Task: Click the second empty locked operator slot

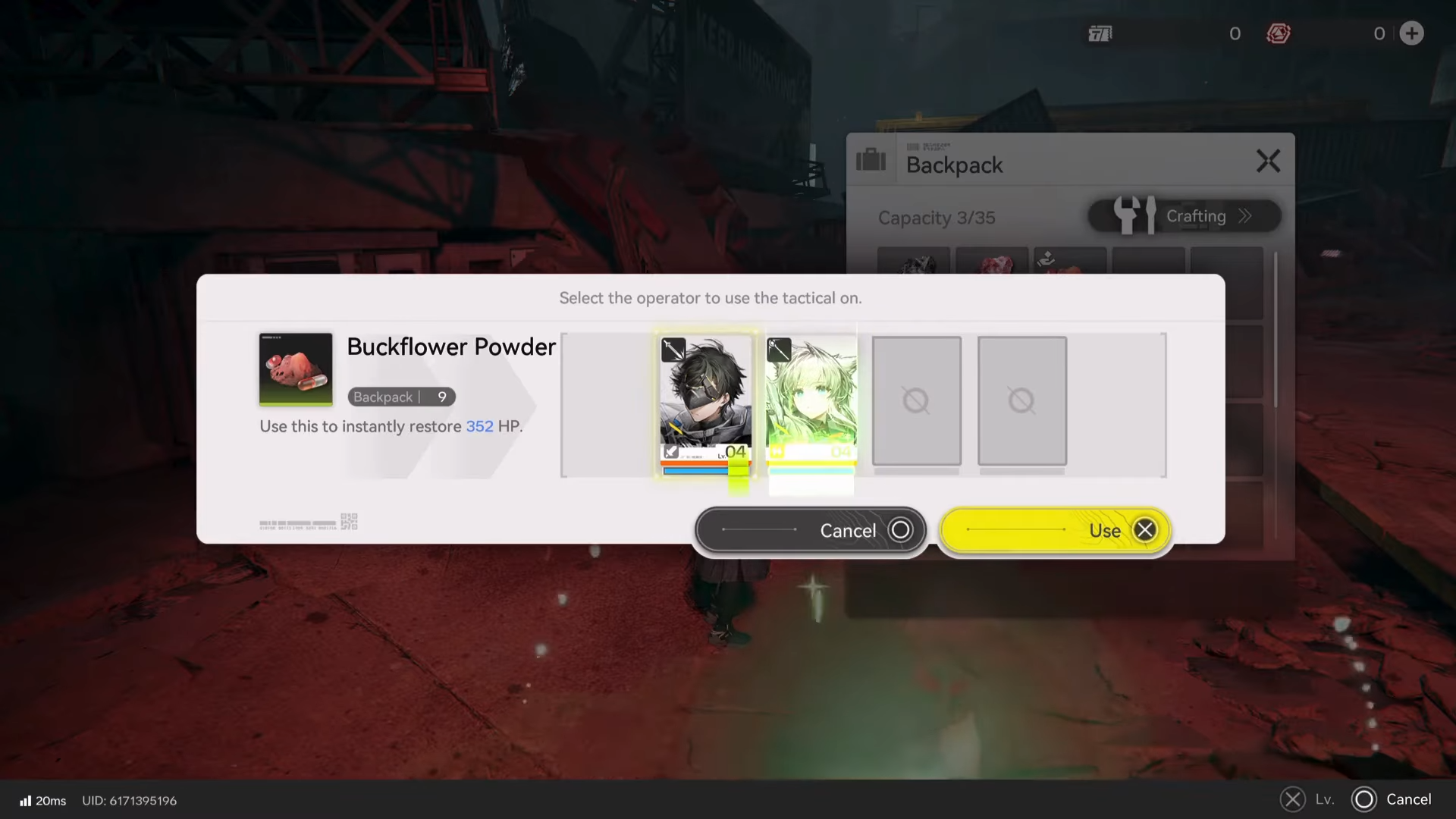Action: point(1021,400)
